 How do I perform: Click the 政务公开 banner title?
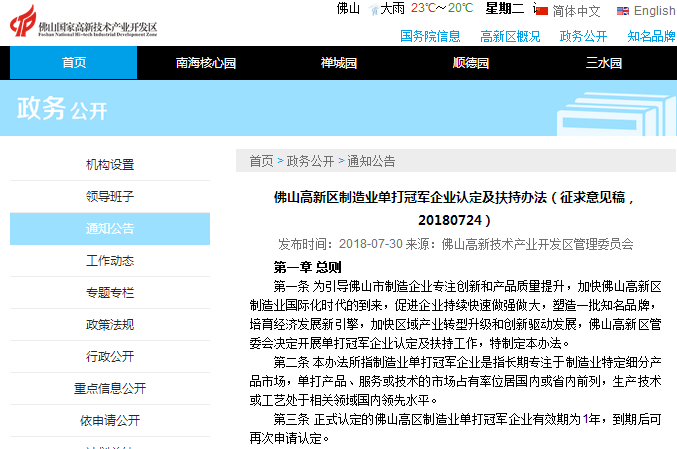[62, 109]
